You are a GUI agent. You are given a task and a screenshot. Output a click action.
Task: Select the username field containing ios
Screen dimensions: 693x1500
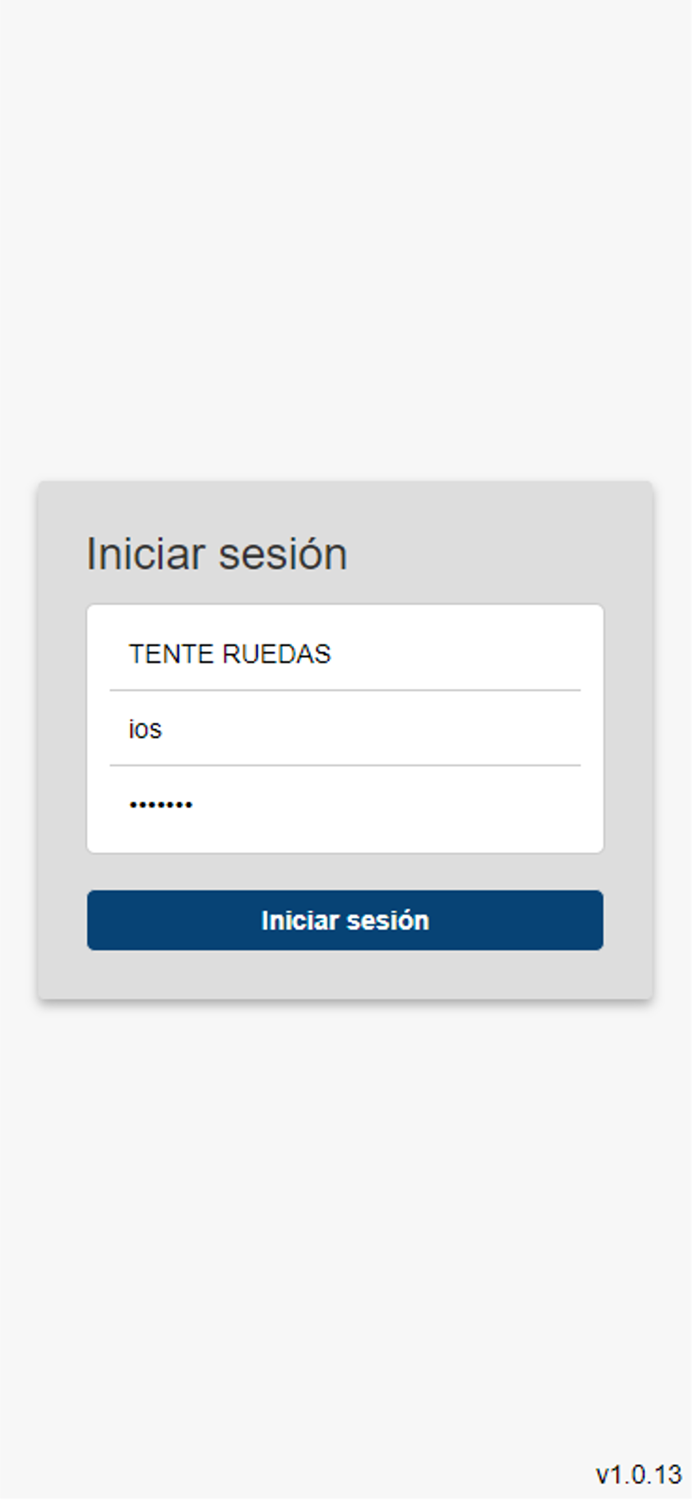pyautogui.click(x=345, y=729)
